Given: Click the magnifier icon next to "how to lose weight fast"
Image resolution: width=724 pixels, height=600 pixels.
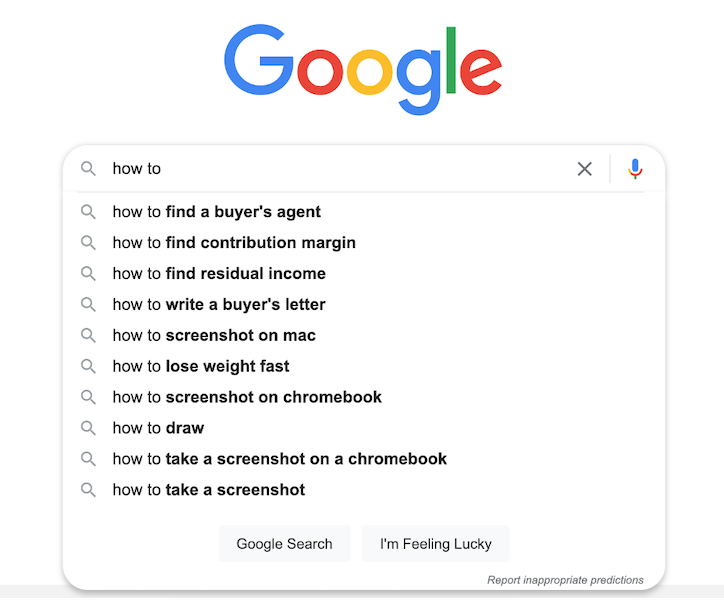Looking at the screenshot, I should [88, 366].
